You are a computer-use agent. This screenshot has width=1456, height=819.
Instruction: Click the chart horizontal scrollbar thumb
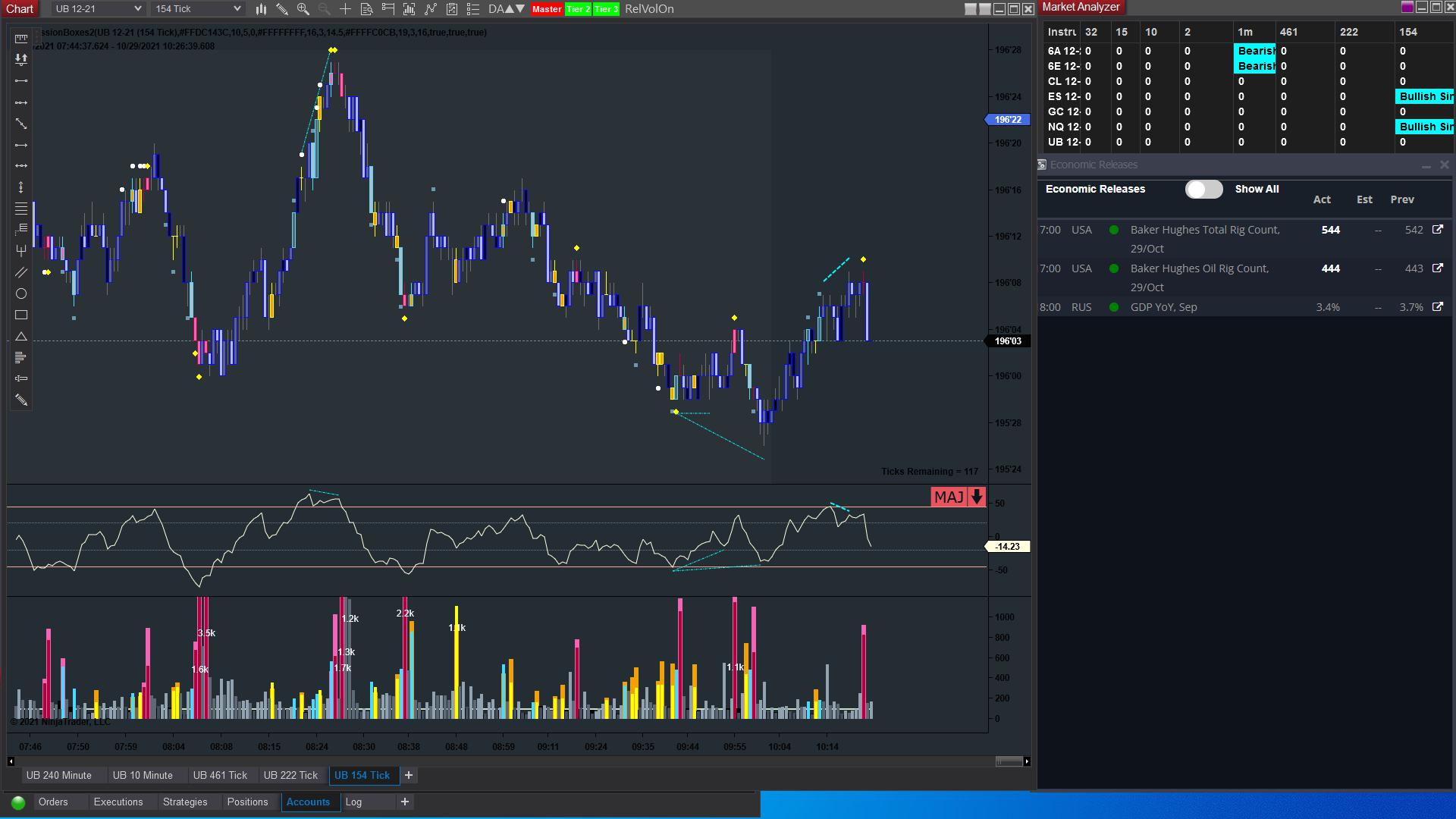(1009, 761)
